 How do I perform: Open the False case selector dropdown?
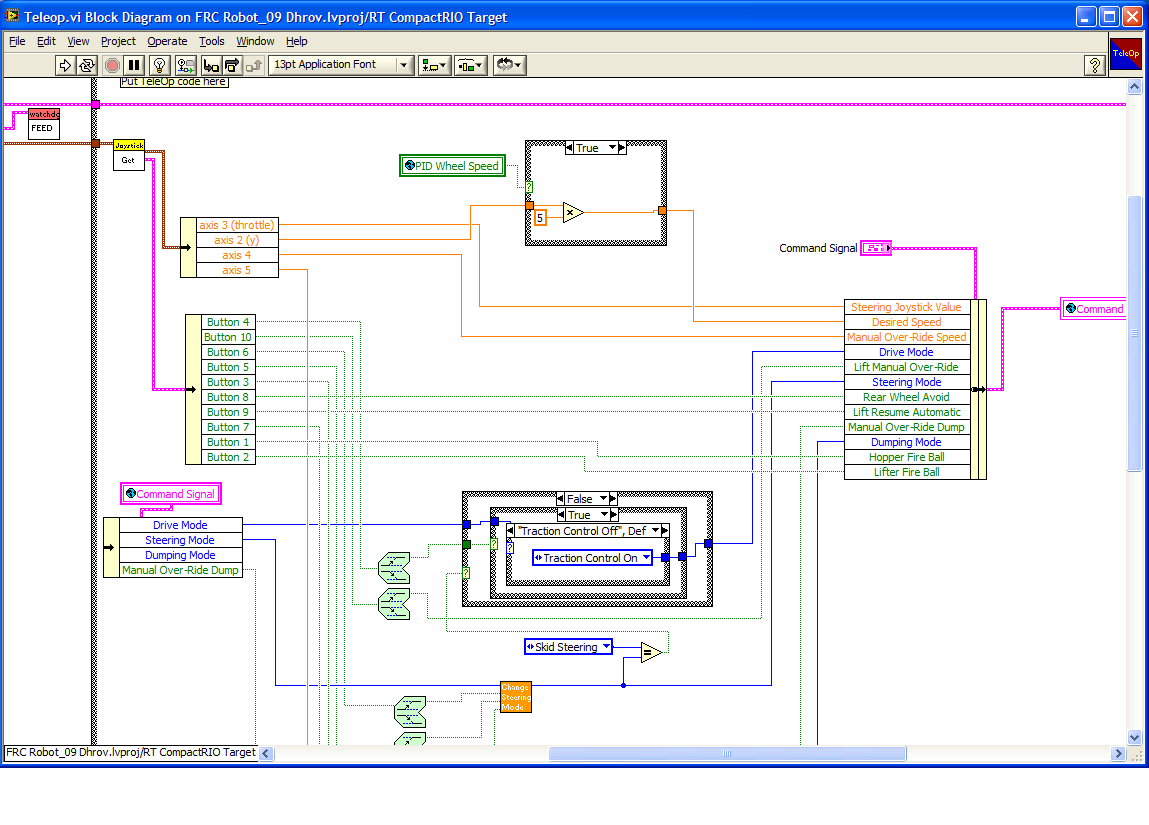pos(604,498)
